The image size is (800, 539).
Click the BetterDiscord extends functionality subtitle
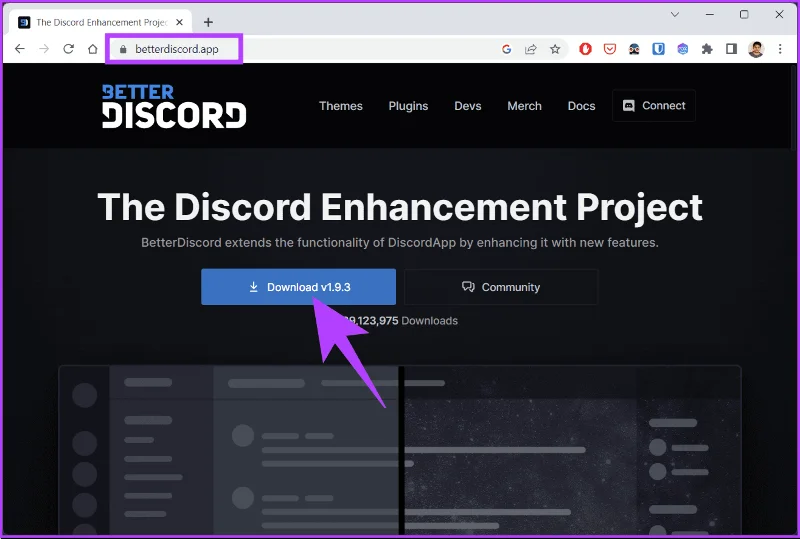click(400, 242)
